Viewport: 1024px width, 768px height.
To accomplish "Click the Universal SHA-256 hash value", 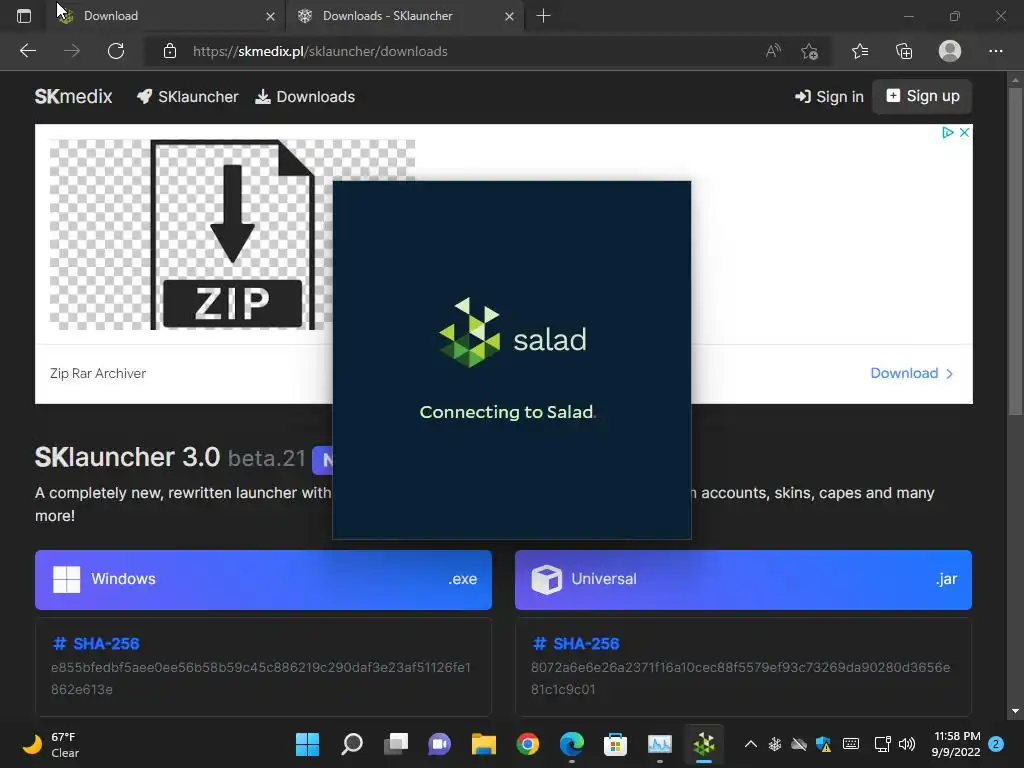I will [x=741, y=678].
